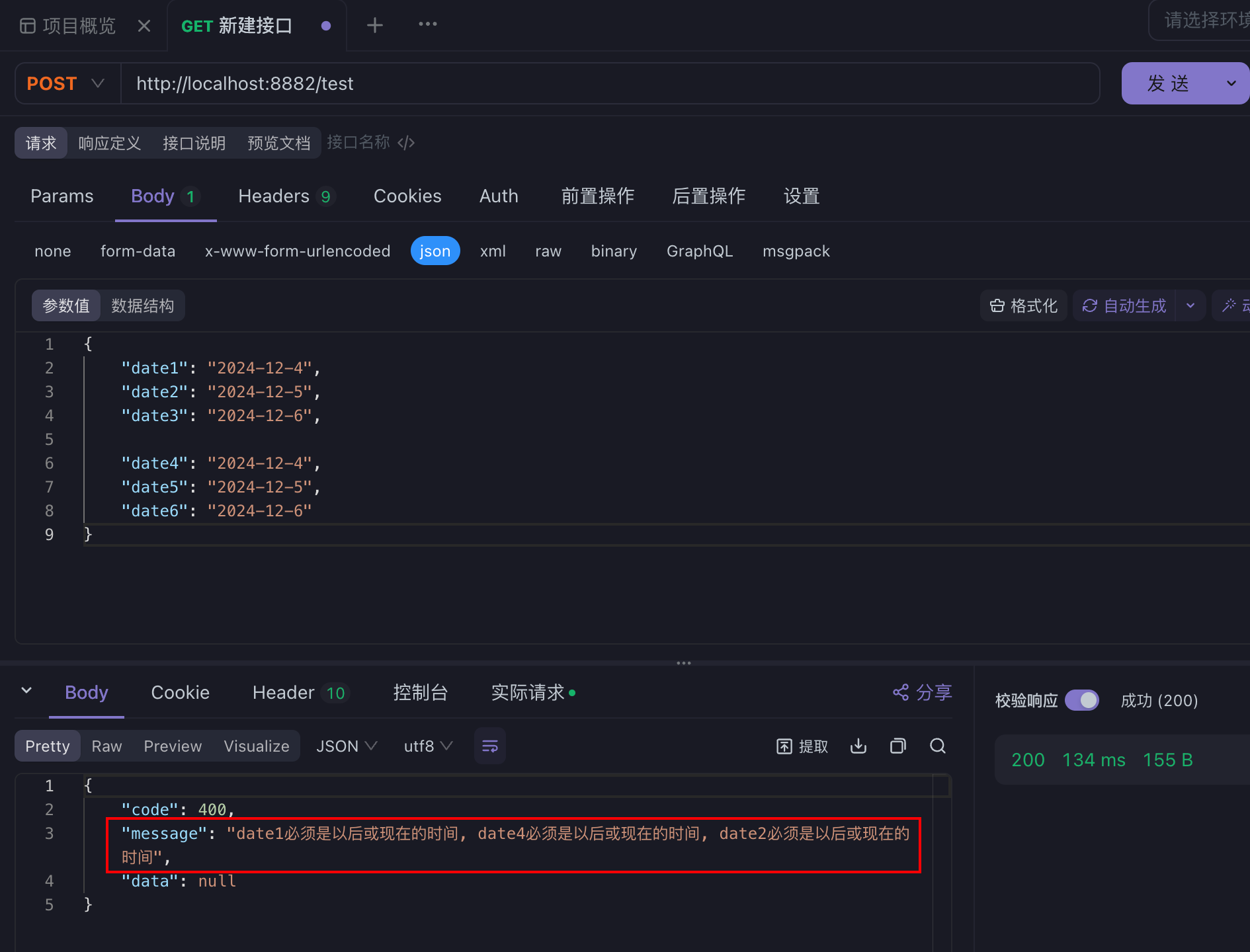Open the POST method dropdown
This screenshot has height=952, width=1250.
pos(66,83)
